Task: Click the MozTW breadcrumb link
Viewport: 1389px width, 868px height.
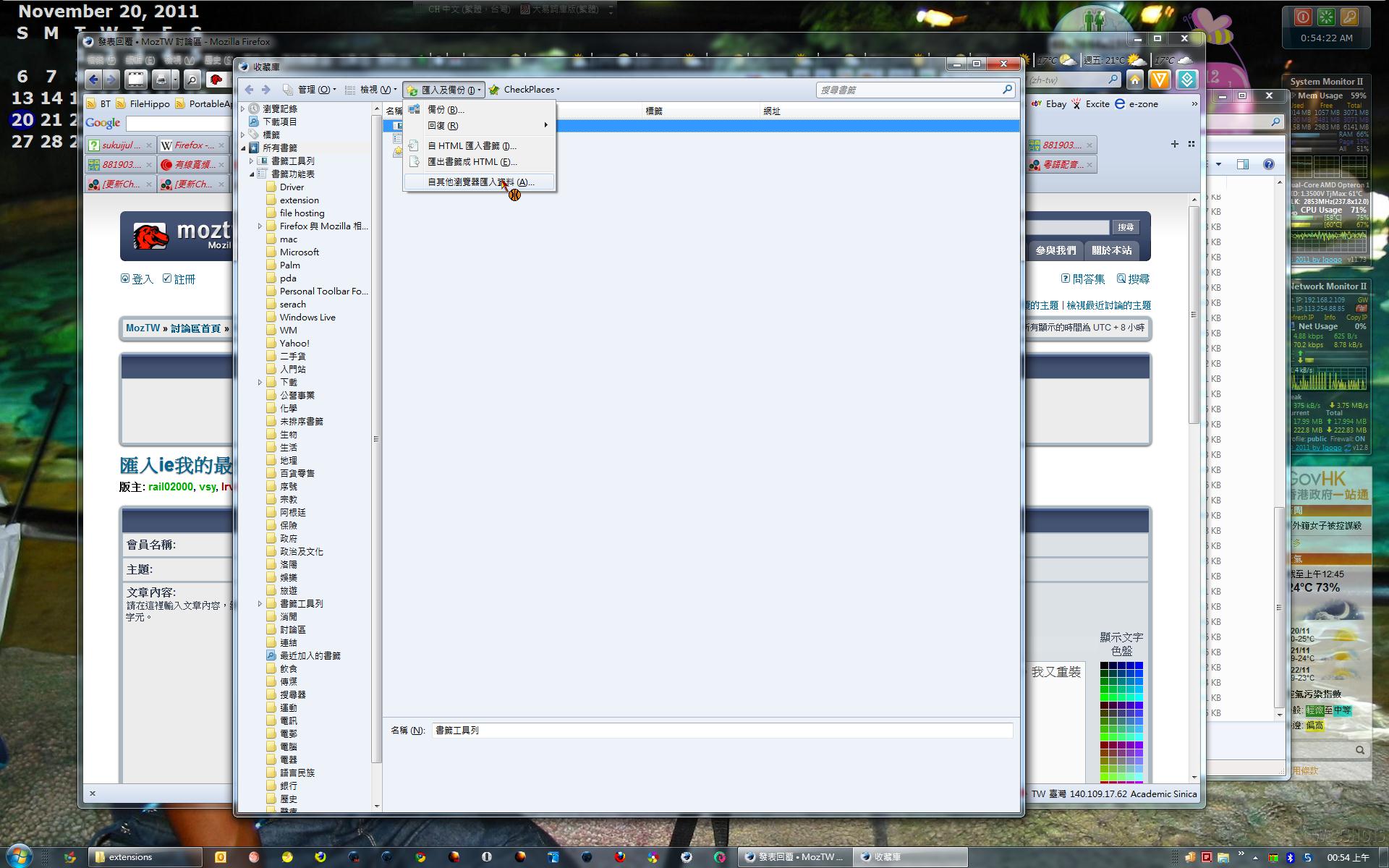Action: coord(143,328)
